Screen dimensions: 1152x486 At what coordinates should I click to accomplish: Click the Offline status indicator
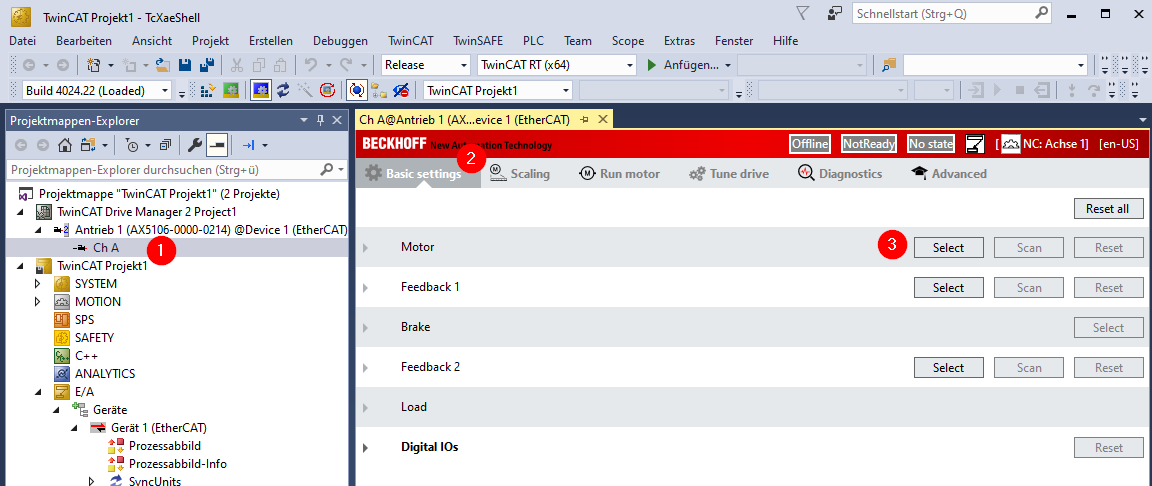810,144
